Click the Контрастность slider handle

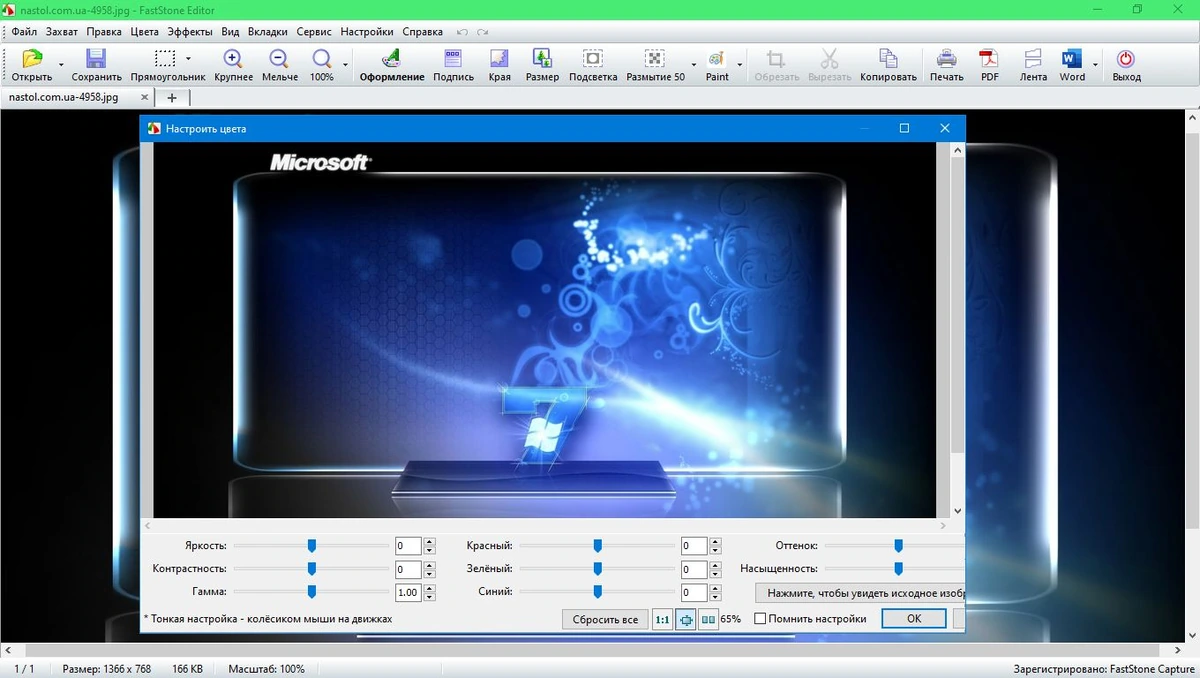tap(312, 568)
